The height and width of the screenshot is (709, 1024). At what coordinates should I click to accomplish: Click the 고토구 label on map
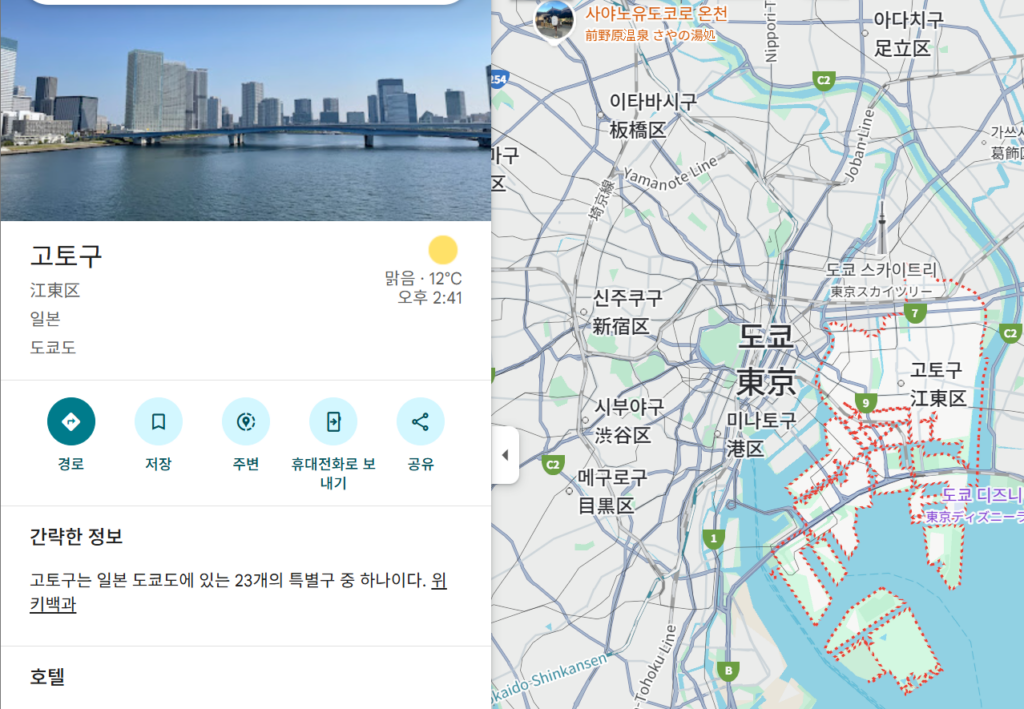[x=936, y=384]
